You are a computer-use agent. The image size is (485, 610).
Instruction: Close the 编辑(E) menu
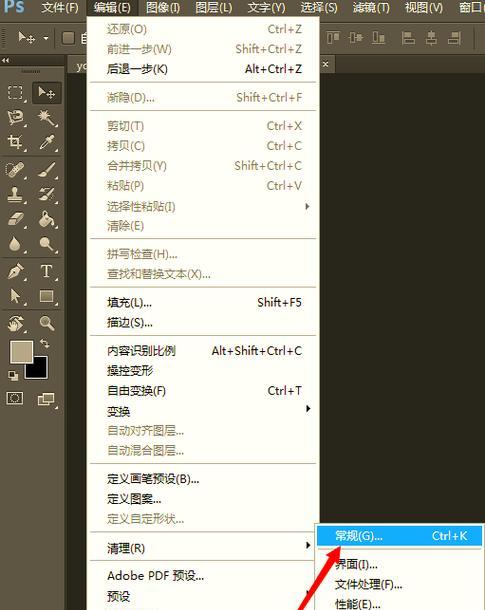tap(112, 7)
